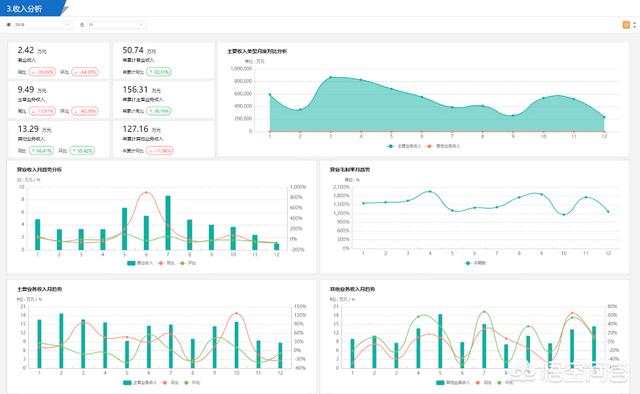The image size is (640, 394).
Task: Toggle 其他业务收入 legend in the area chart
Action: pyautogui.click(x=443, y=146)
